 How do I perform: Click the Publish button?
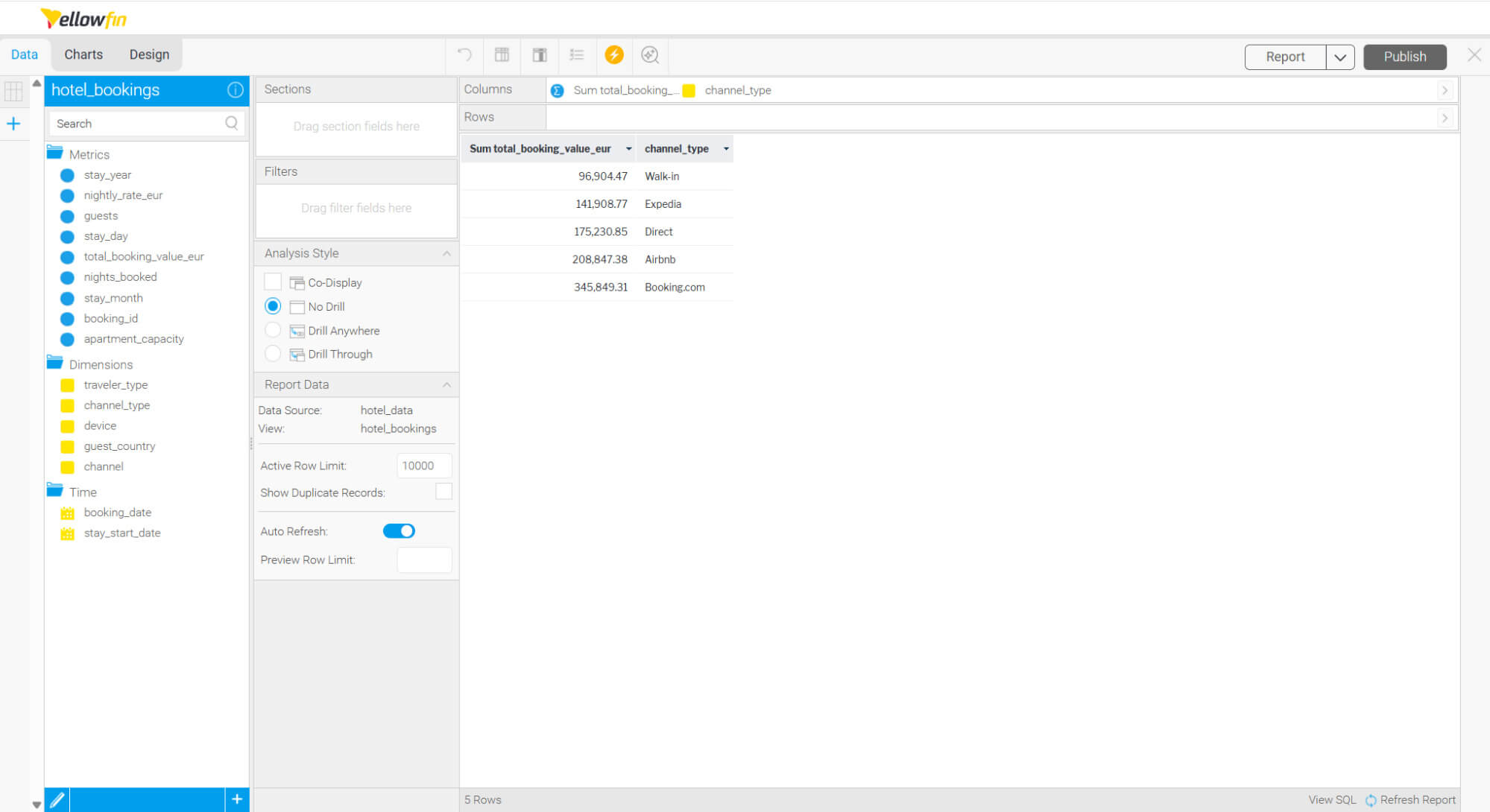1404,56
